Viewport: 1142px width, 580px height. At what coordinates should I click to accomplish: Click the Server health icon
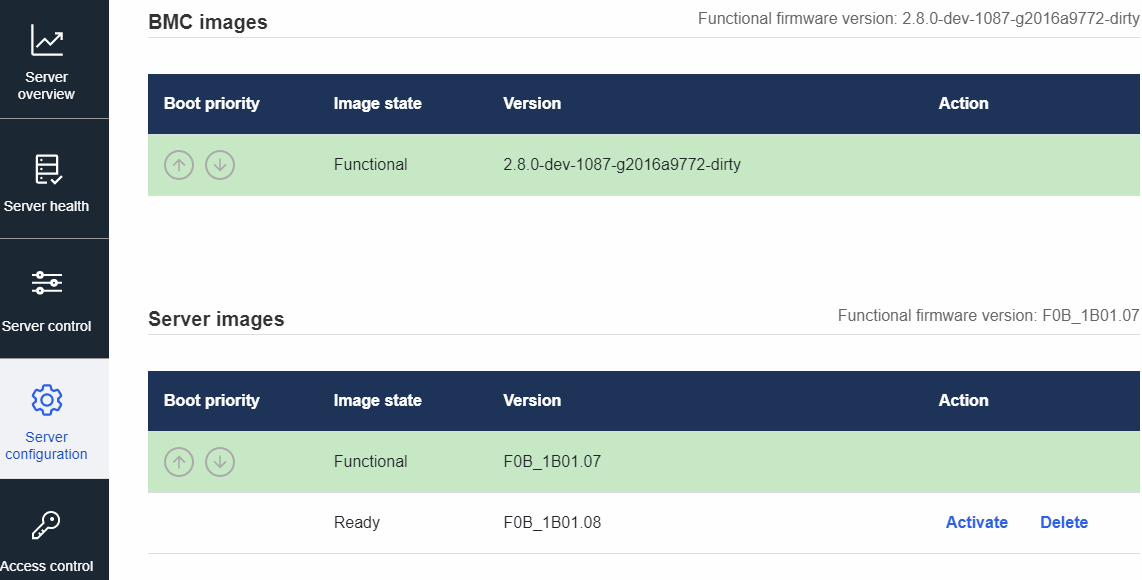coord(47,169)
